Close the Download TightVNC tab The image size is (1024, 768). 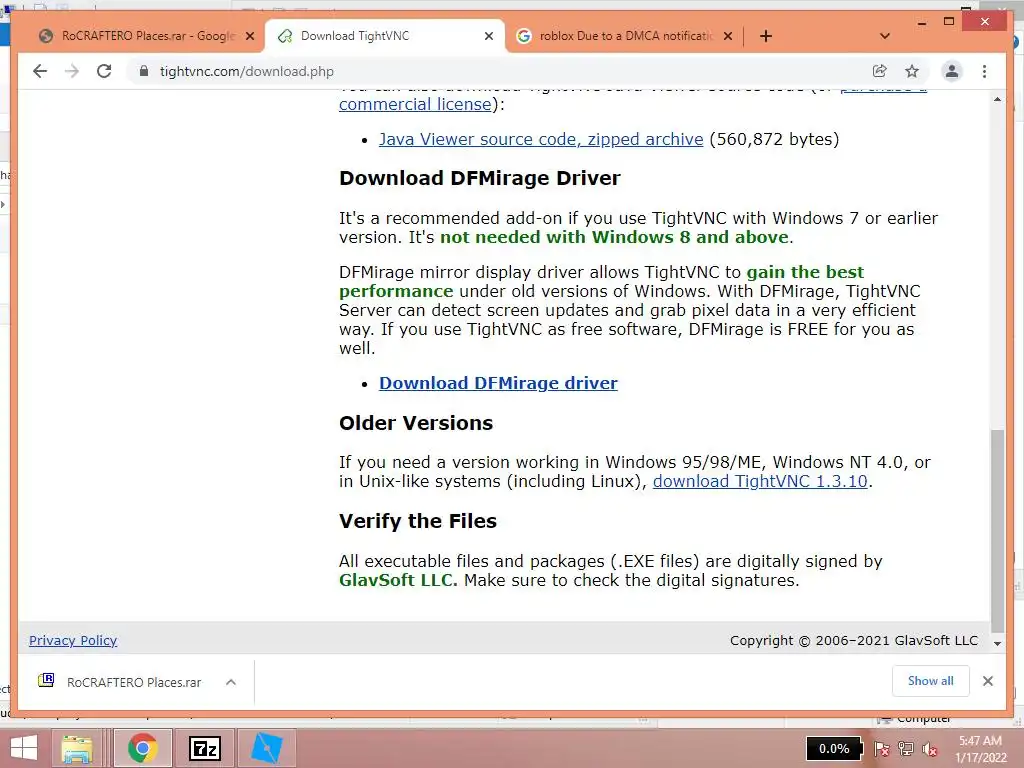pyautogui.click(x=488, y=36)
